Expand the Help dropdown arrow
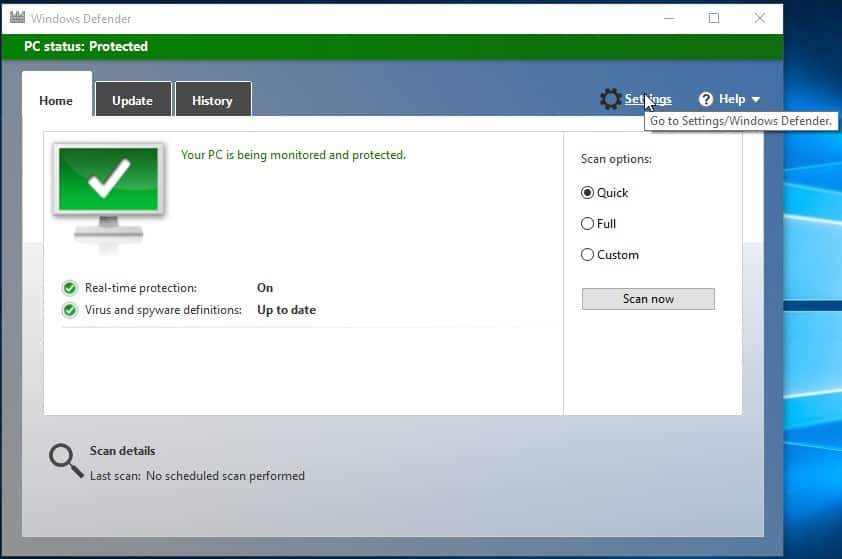The width and height of the screenshot is (842, 559). (755, 100)
